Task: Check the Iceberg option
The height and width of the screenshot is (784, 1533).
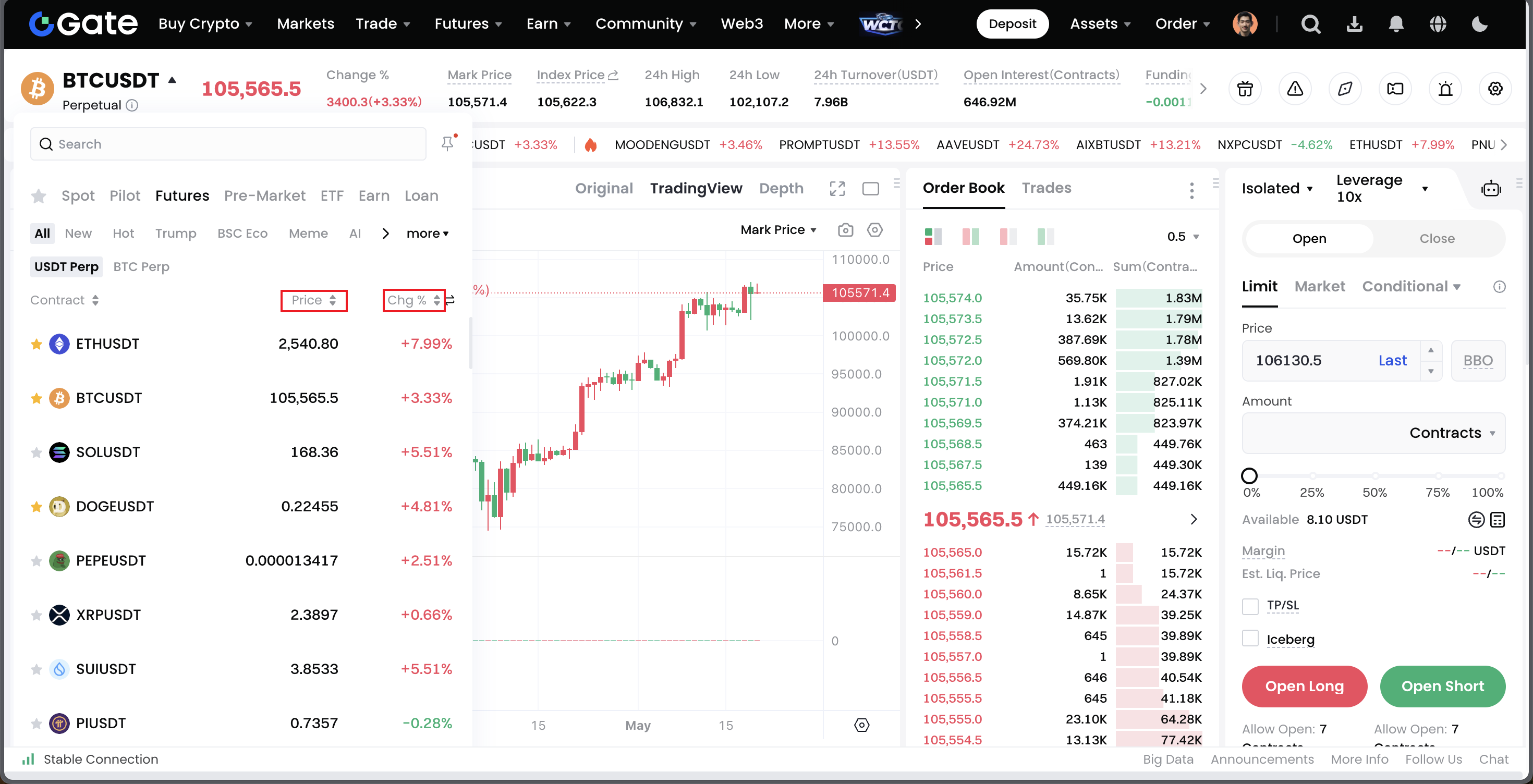Action: click(x=1250, y=639)
